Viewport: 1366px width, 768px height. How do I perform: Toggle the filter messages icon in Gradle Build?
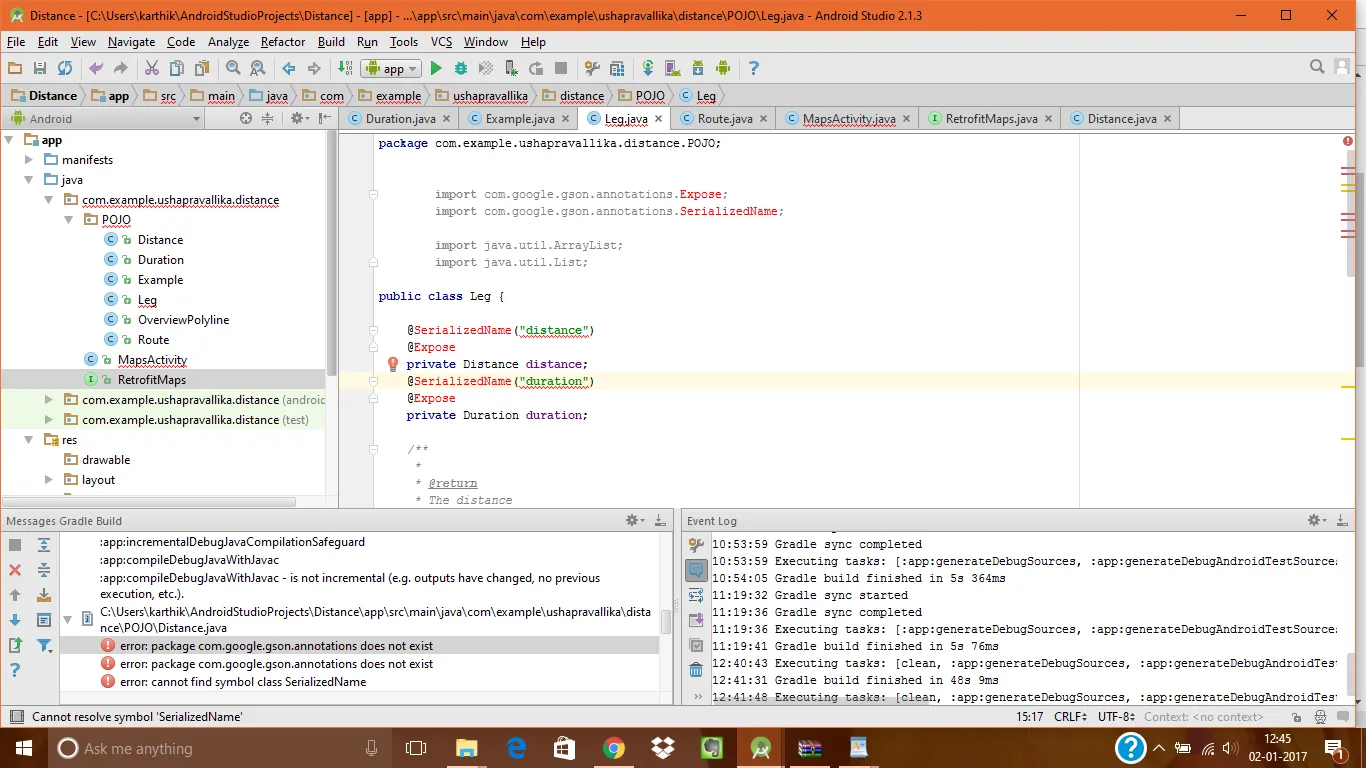point(44,646)
